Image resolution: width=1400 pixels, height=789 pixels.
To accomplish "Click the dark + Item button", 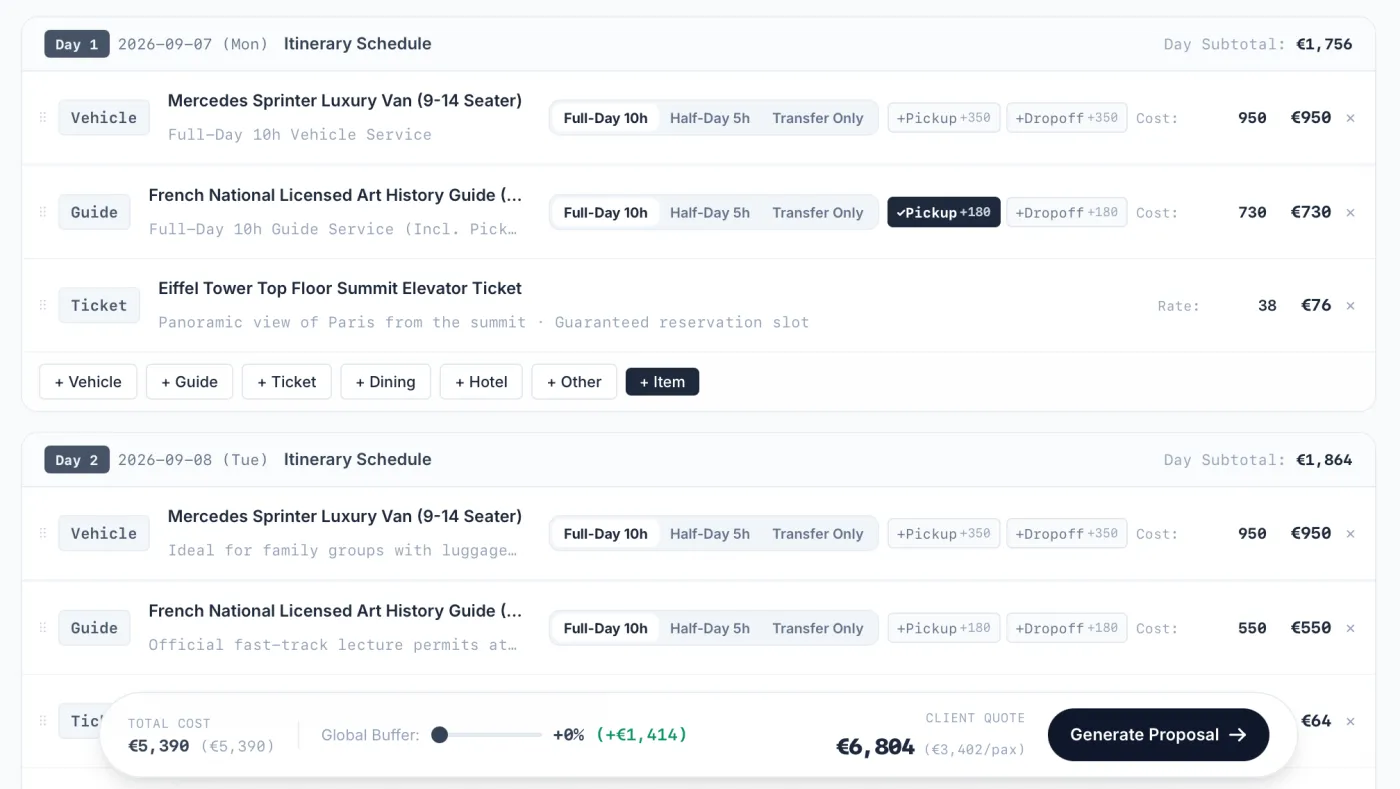I will click(662, 382).
